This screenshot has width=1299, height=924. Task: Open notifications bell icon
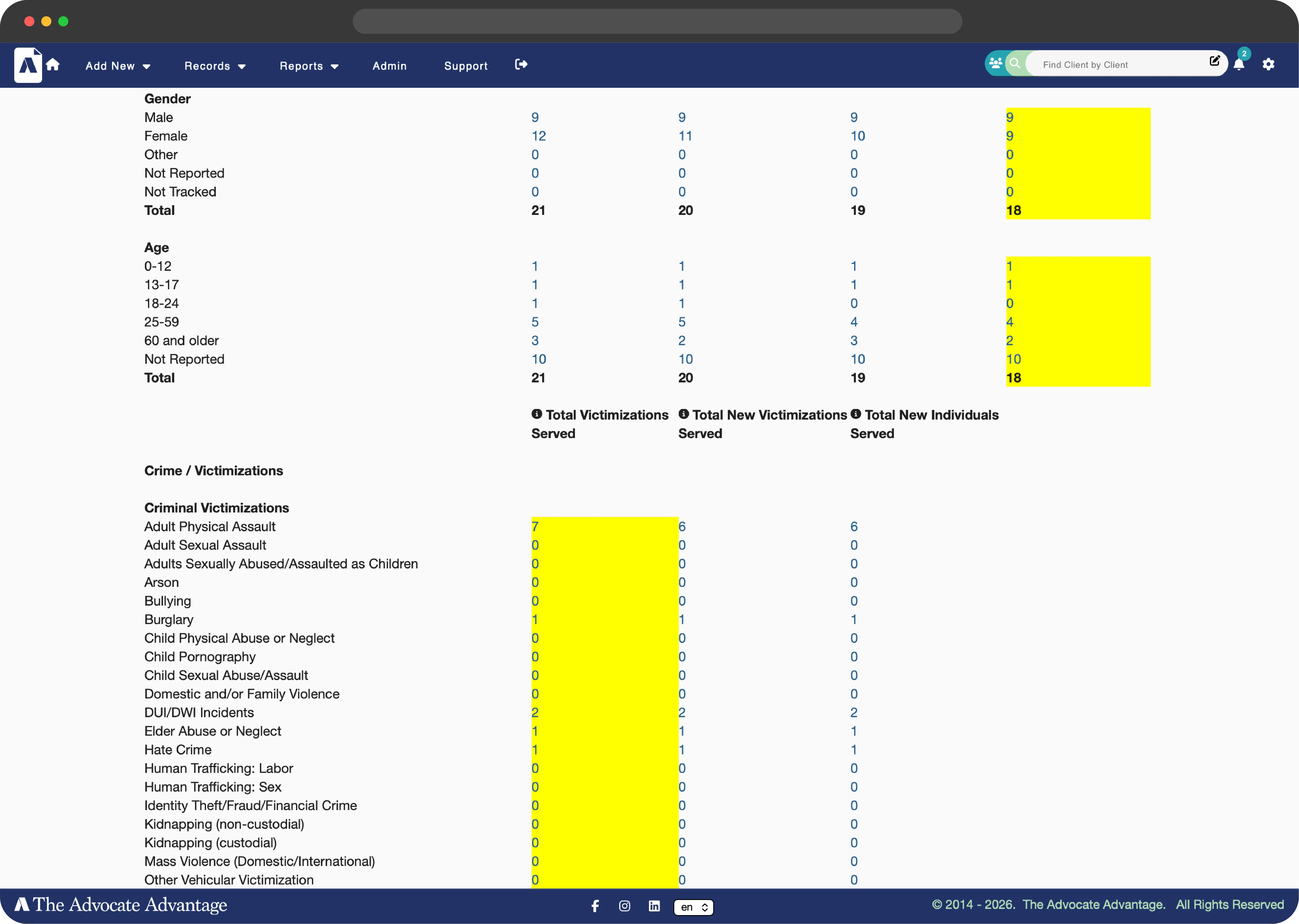[x=1239, y=64]
